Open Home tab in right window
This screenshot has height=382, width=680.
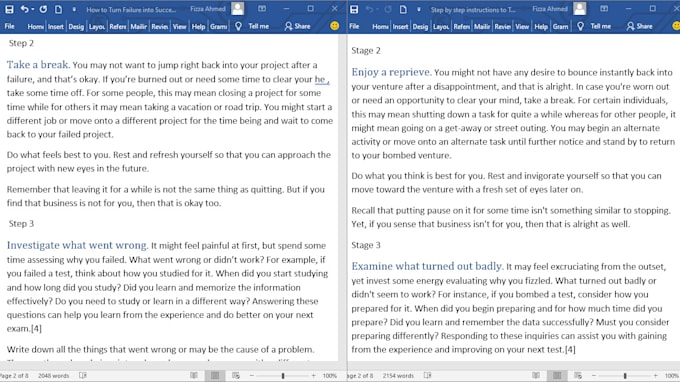380,26
